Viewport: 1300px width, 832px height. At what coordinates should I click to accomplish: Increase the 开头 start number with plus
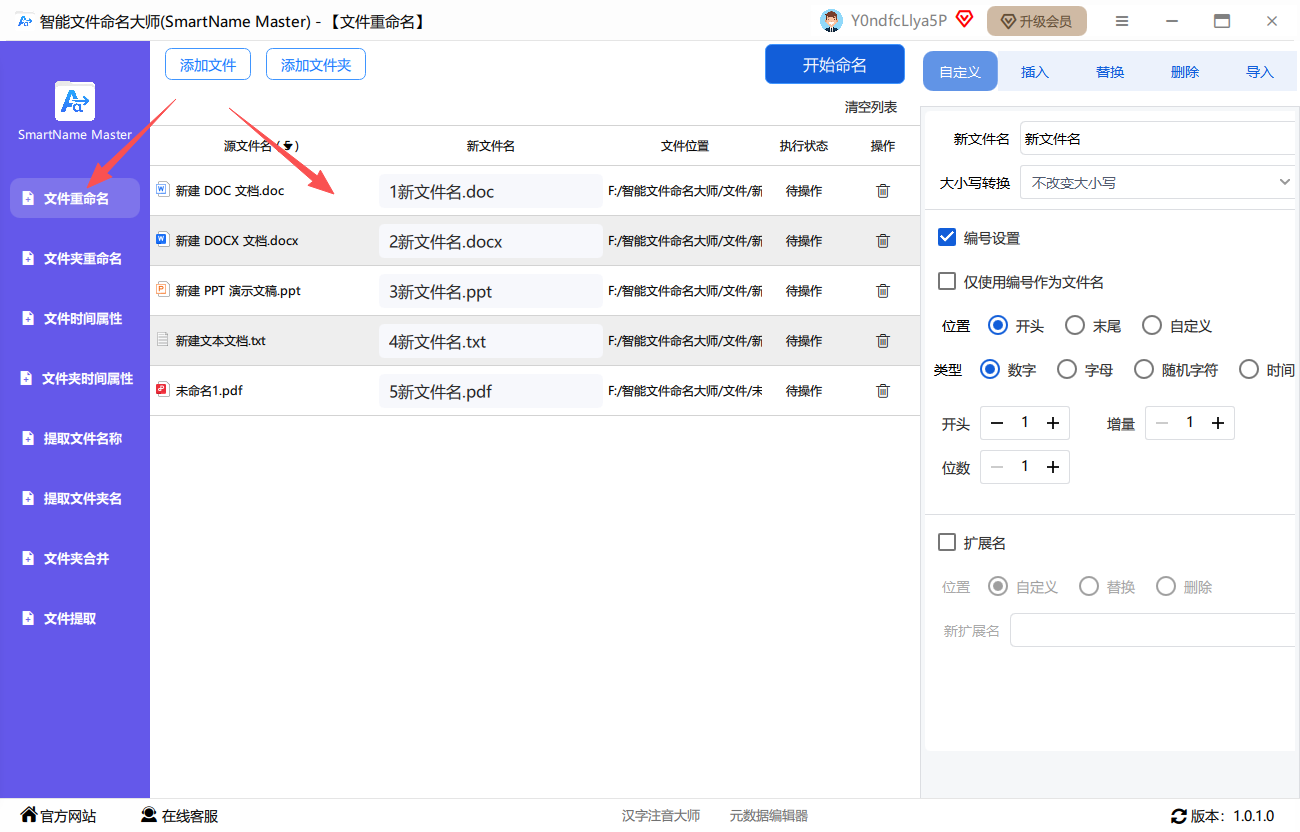pos(1052,424)
